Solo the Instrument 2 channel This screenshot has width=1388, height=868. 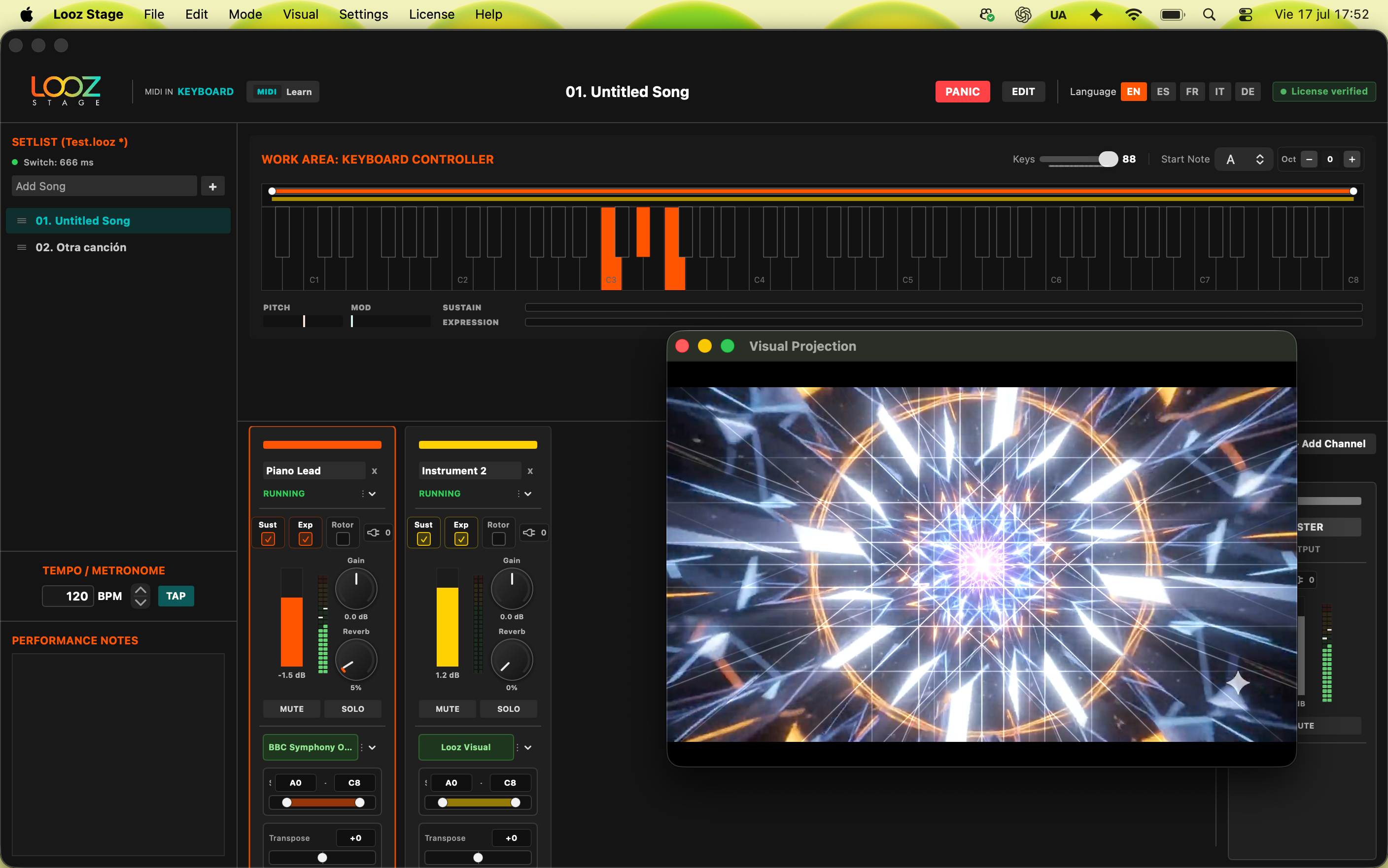[x=508, y=709]
